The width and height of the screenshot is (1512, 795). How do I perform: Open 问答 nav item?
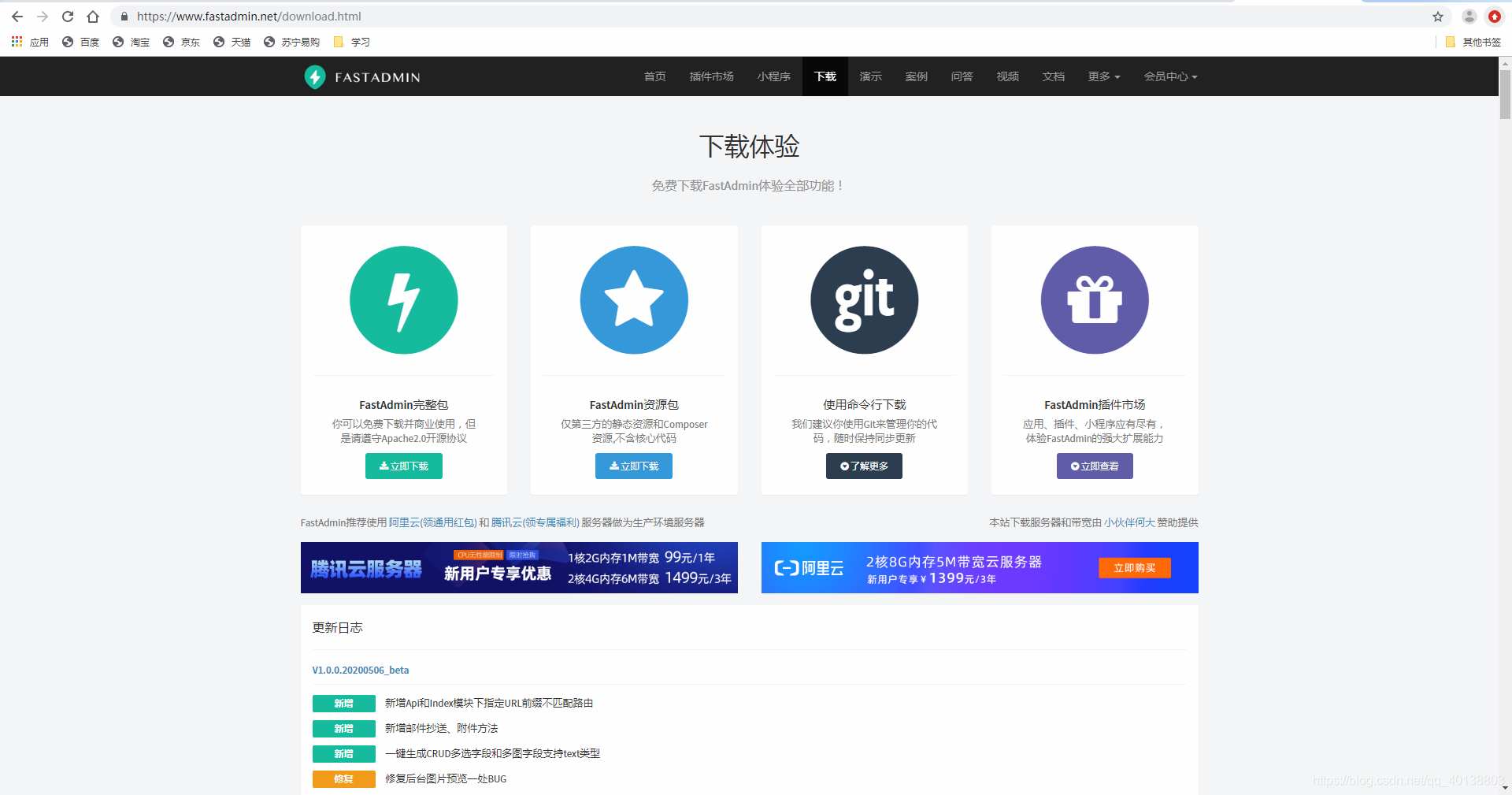click(x=962, y=76)
